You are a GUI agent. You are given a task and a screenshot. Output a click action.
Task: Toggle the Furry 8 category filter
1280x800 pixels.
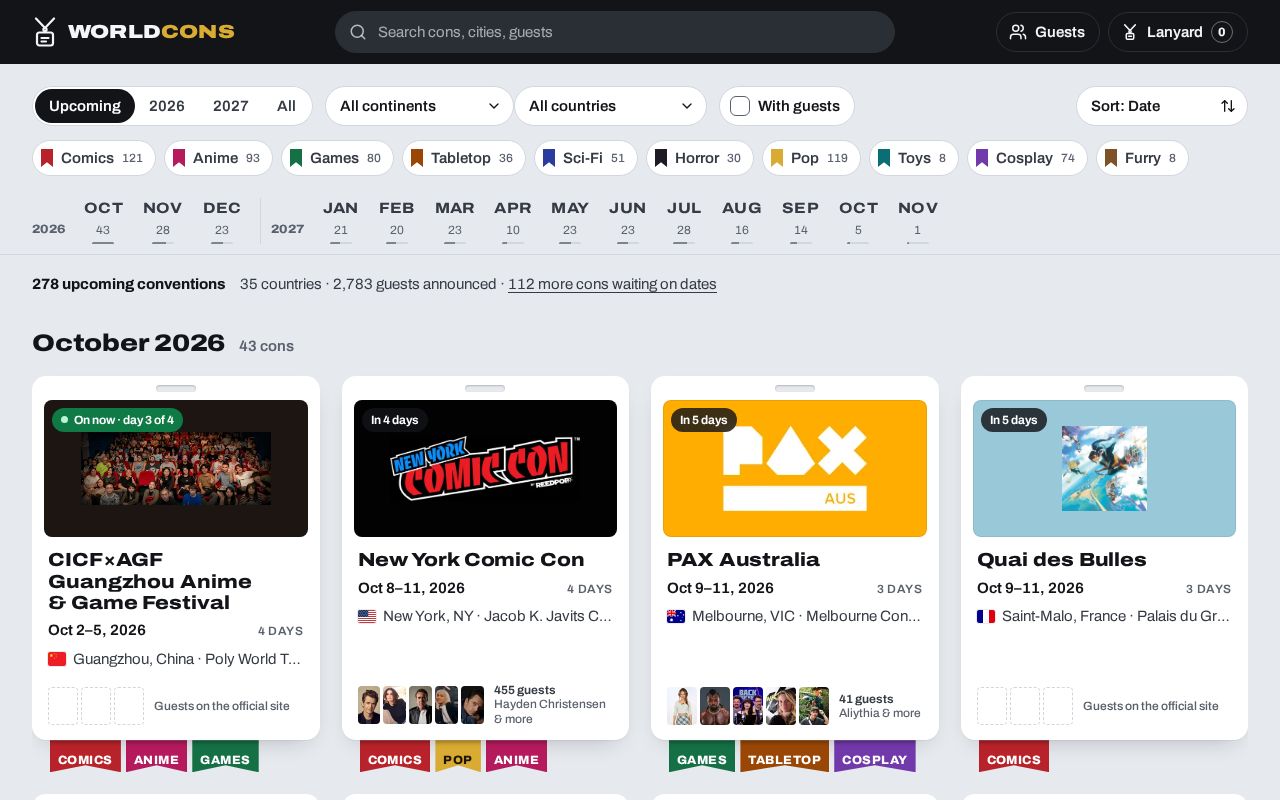tap(1142, 158)
